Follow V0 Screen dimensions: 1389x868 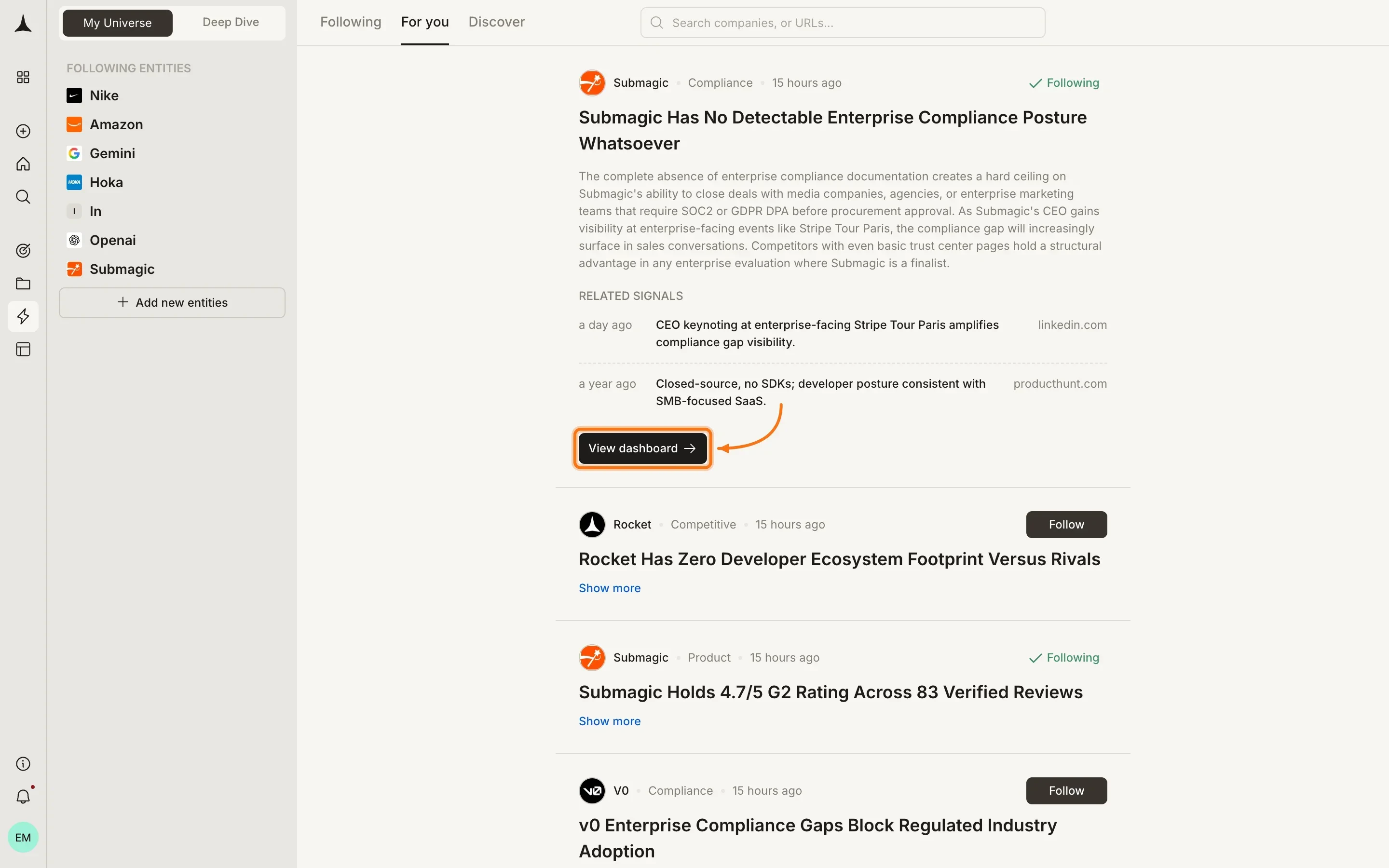point(1066,790)
